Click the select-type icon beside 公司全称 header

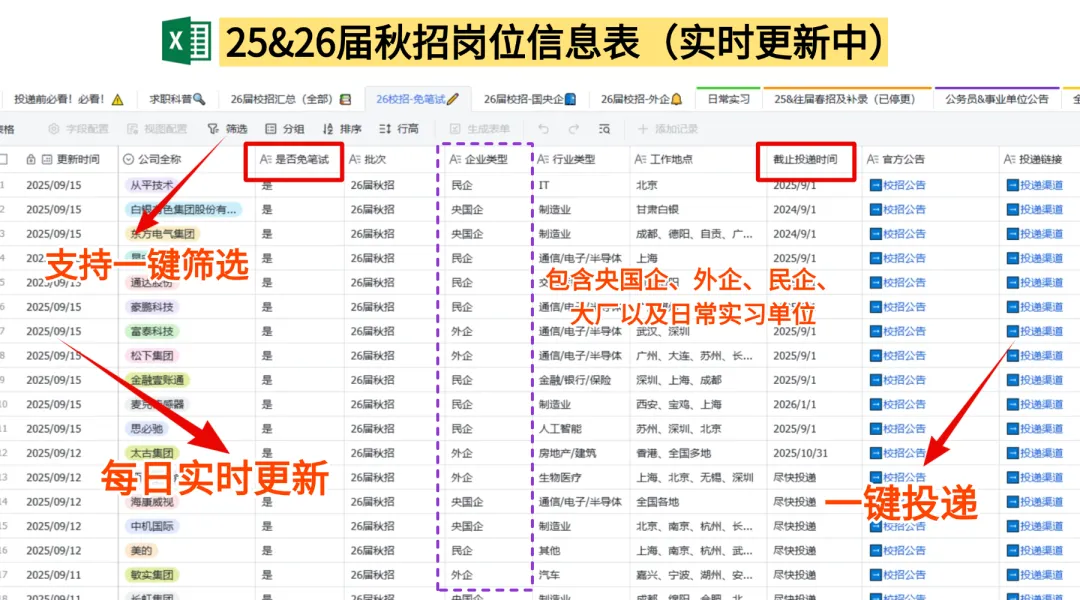pos(128,159)
